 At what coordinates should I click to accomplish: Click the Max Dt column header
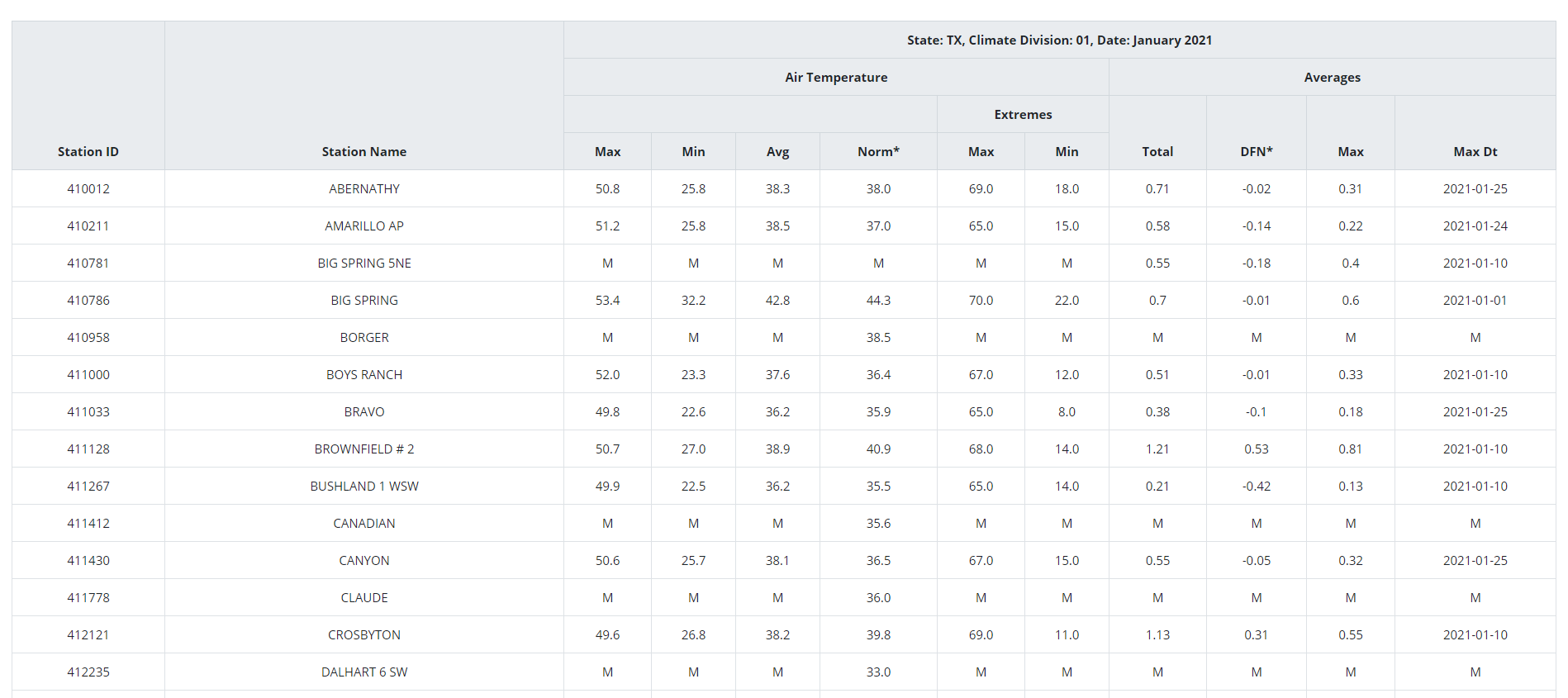pyautogui.click(x=1475, y=151)
